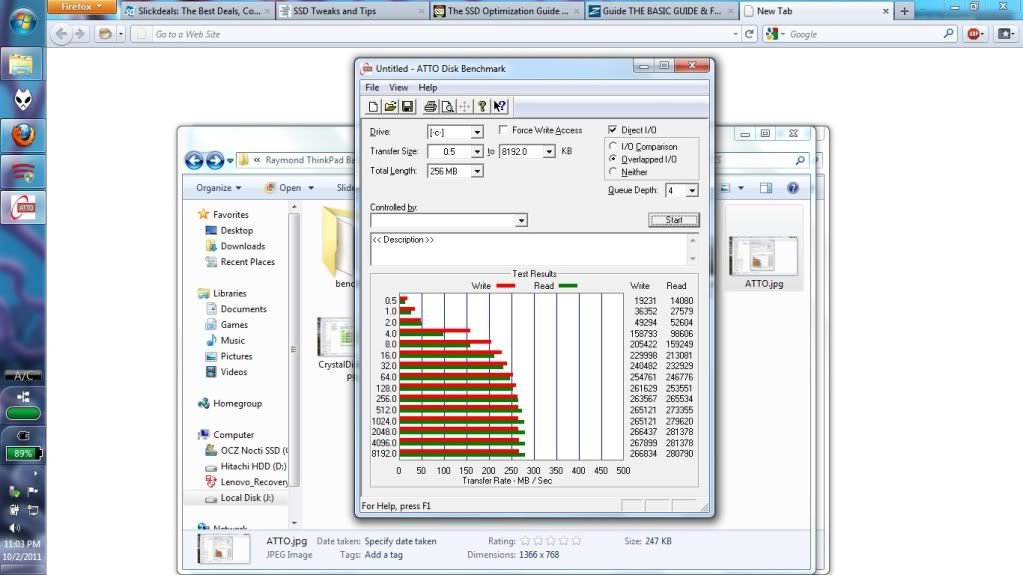Click the Firefox back arrow
This screenshot has height=575, width=1023.
coord(61,34)
